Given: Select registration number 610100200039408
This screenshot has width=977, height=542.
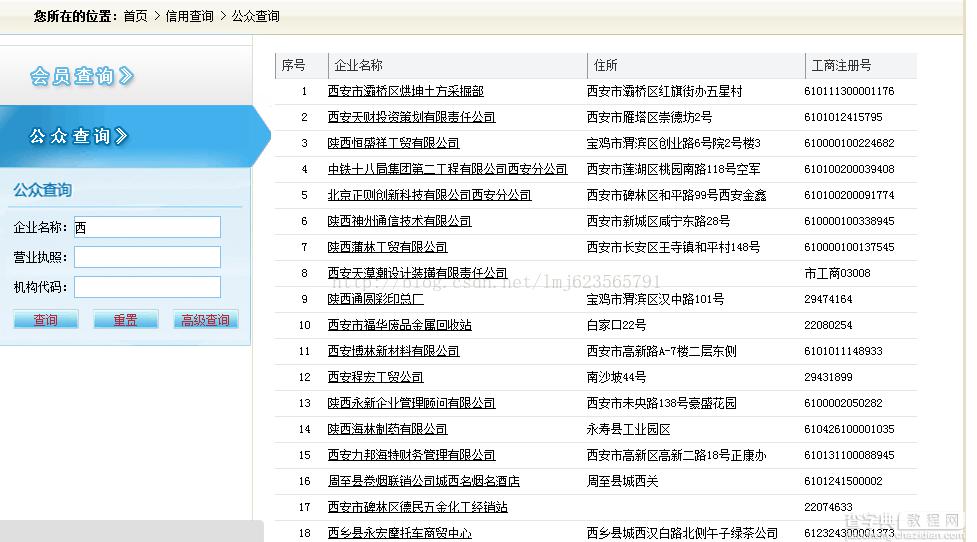Looking at the screenshot, I should click(849, 169).
